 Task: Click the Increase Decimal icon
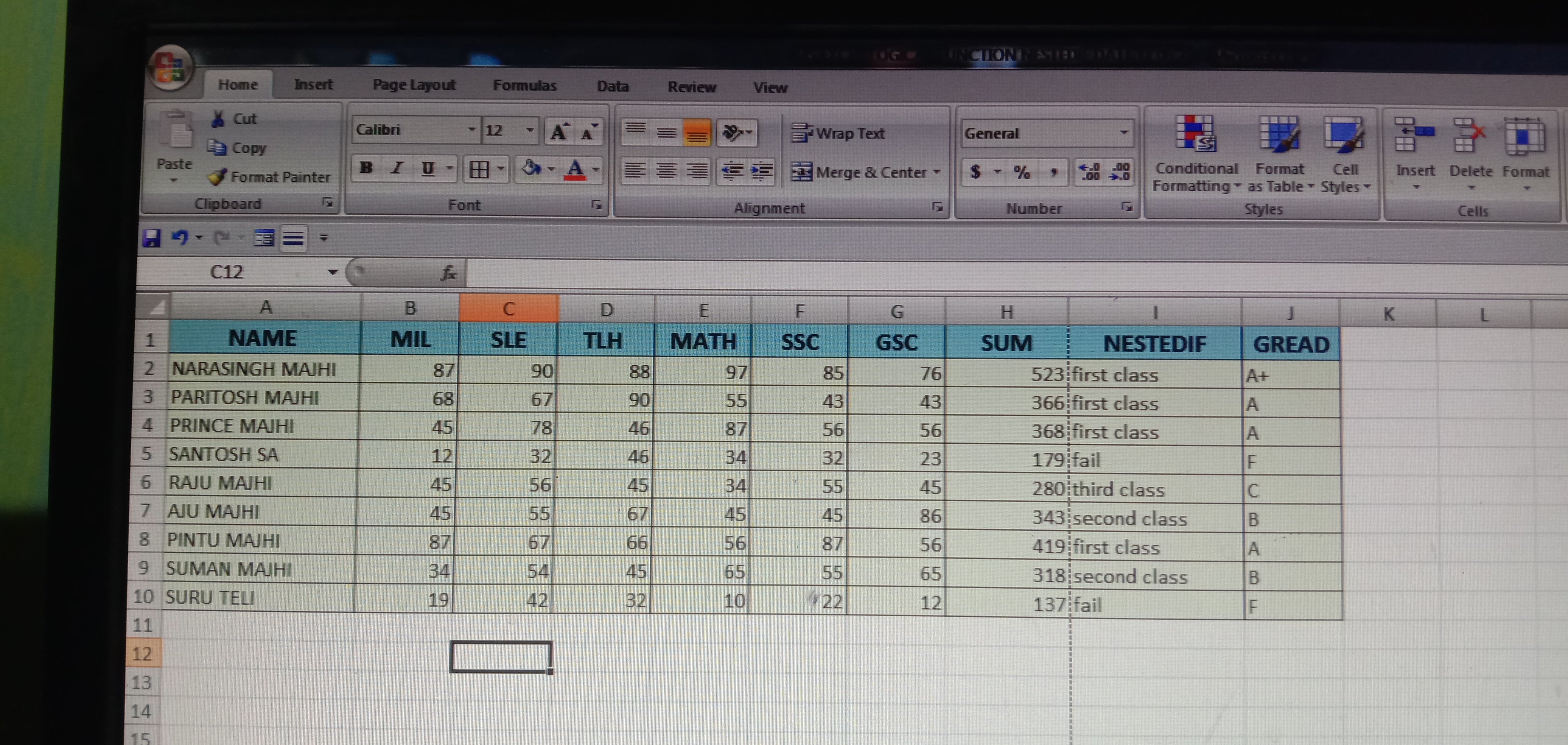(x=1089, y=171)
